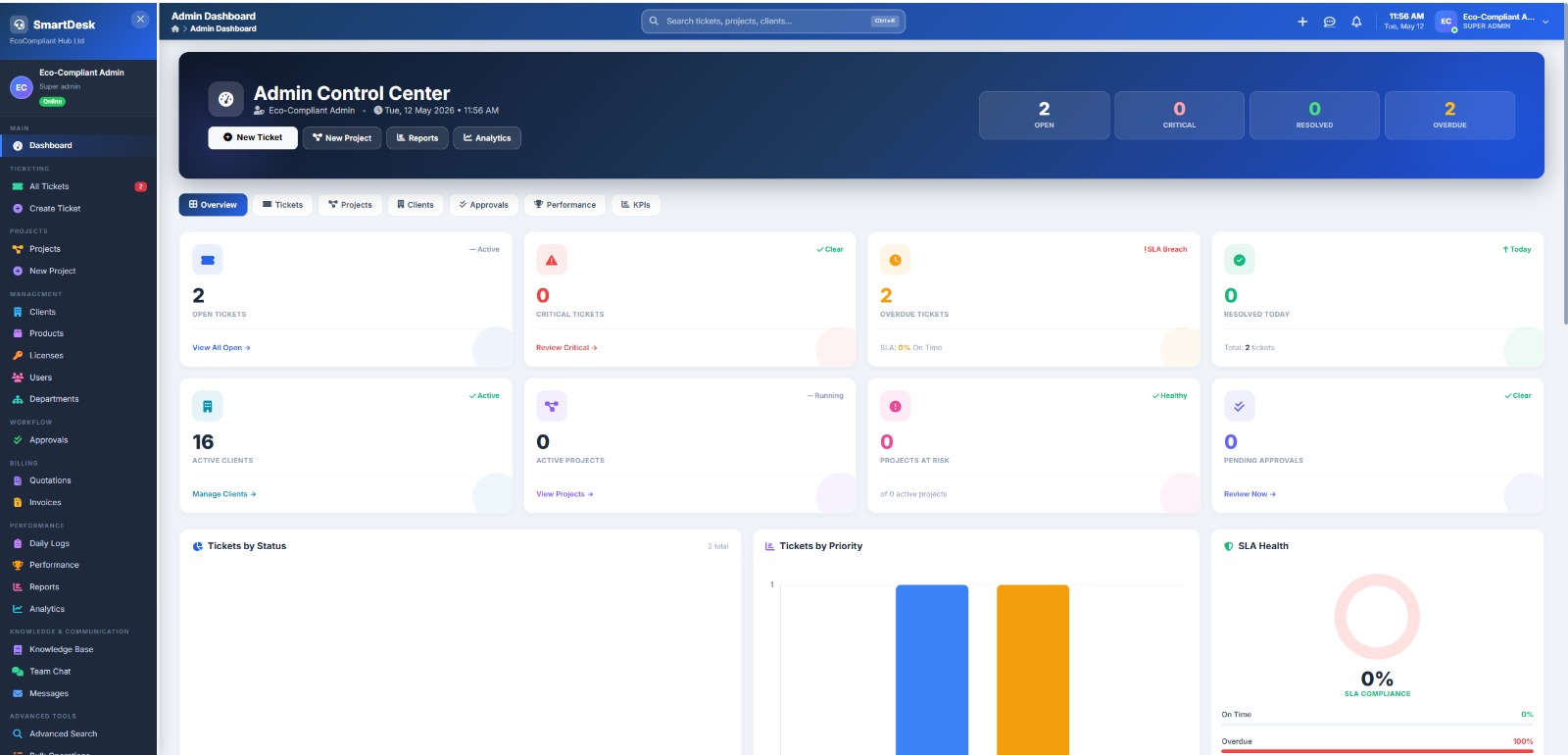Click the Open Tickets card icon
The height and width of the screenshot is (755, 1568).
(x=208, y=260)
